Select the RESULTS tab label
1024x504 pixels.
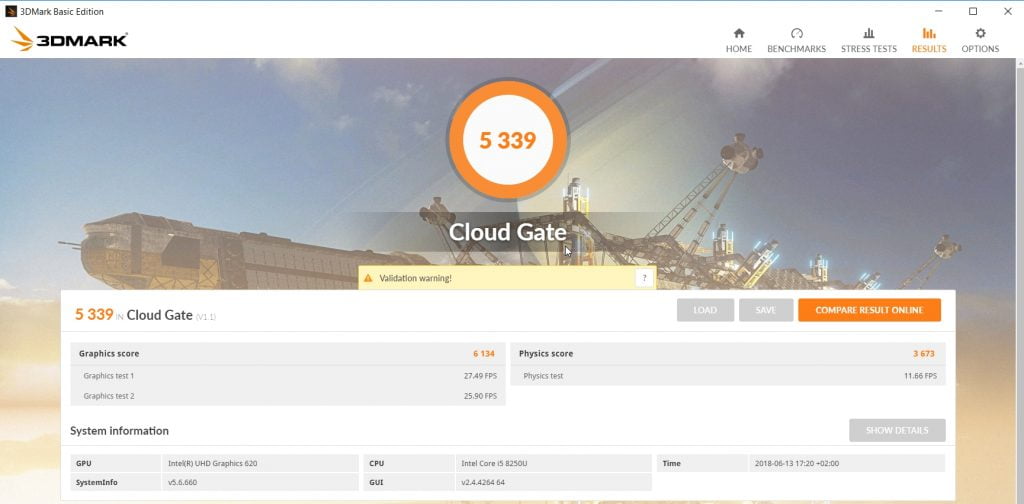pos(929,49)
